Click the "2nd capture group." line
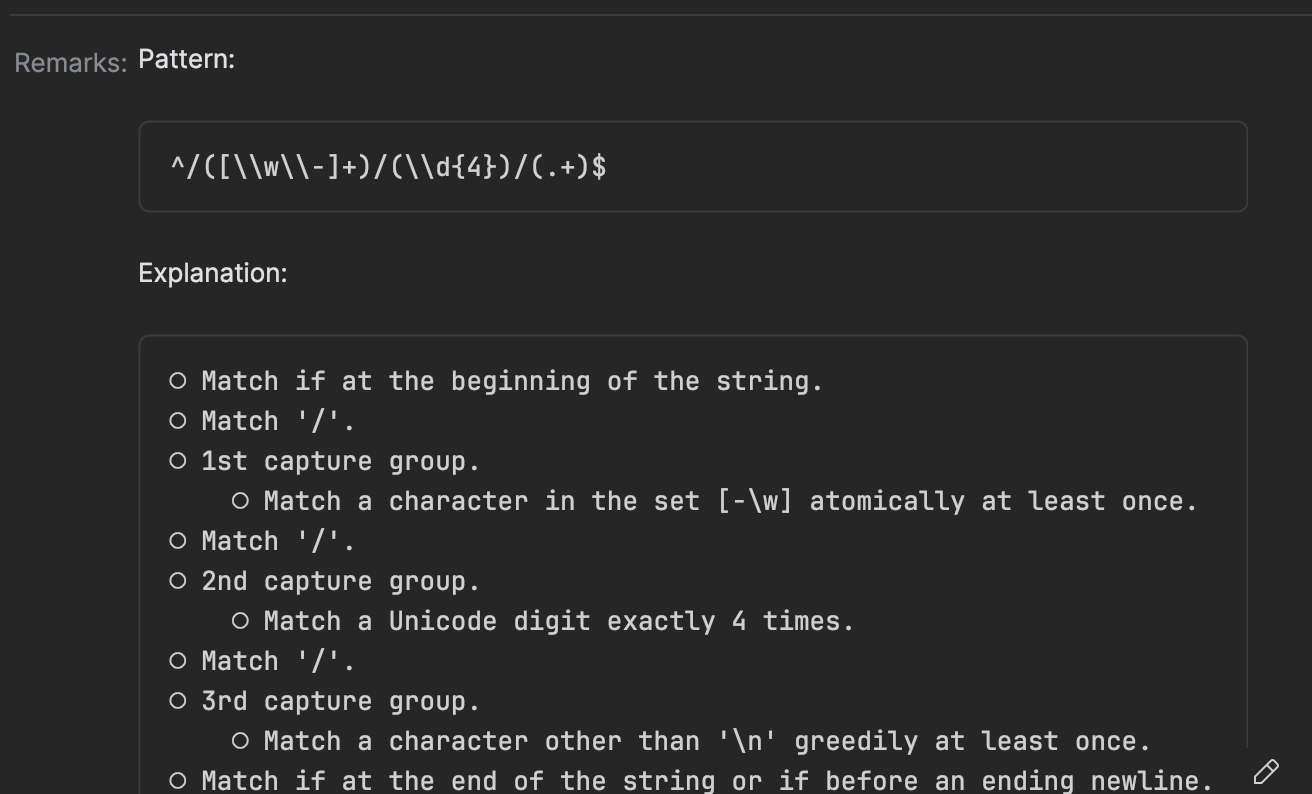 click(340, 581)
